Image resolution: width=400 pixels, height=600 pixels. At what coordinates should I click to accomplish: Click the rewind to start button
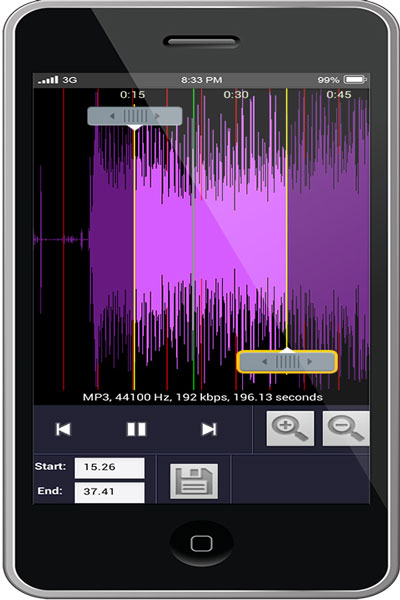coord(63,429)
